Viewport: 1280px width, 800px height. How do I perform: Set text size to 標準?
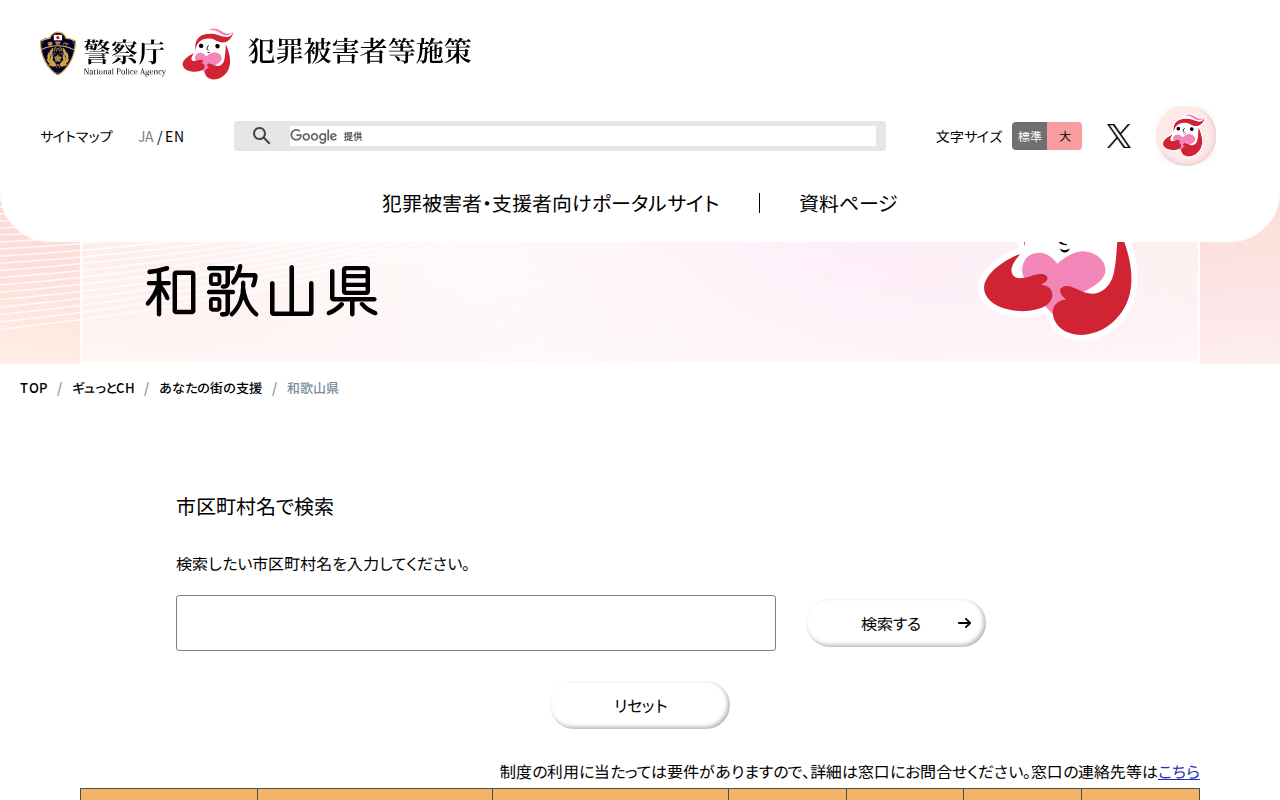click(x=1030, y=136)
